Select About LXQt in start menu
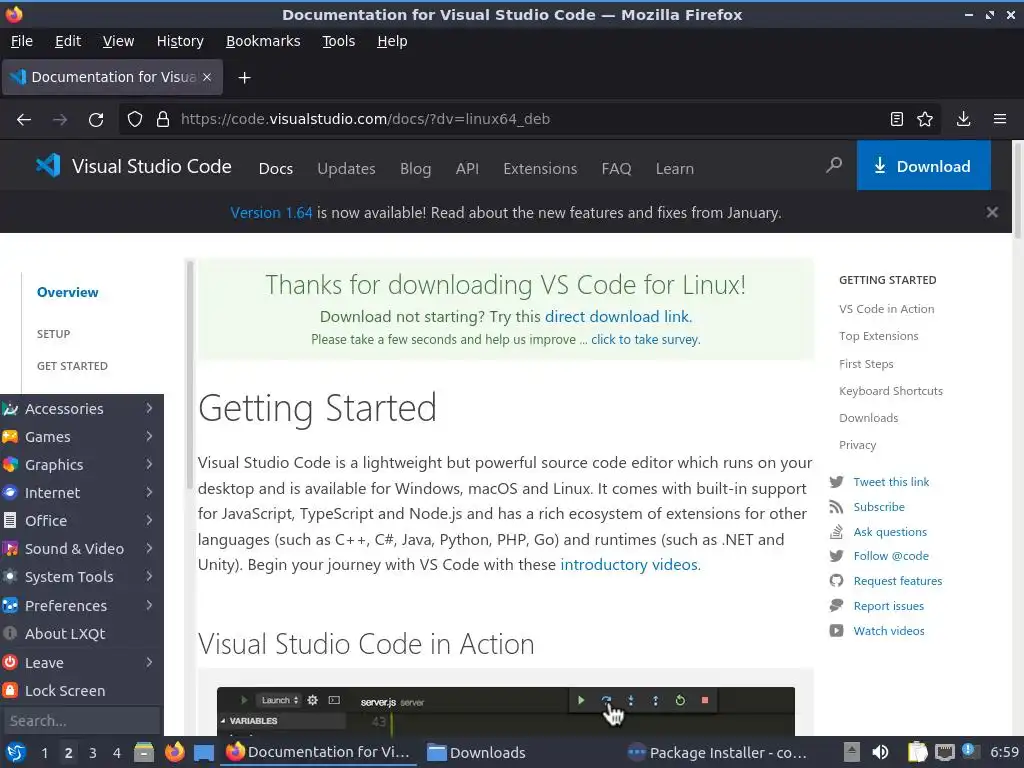This screenshot has height=768, width=1024. [81, 634]
